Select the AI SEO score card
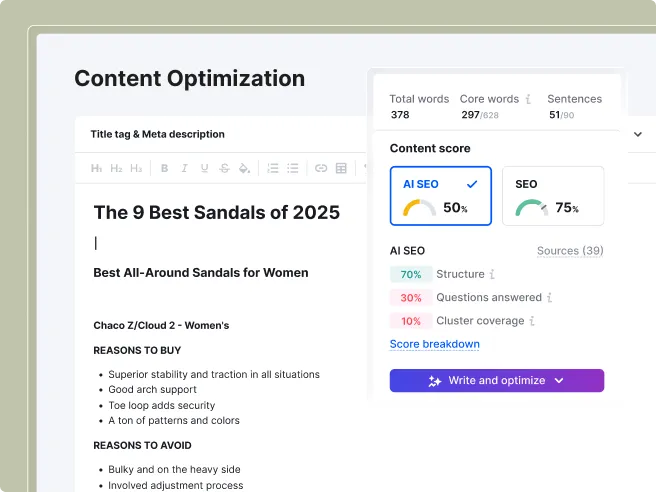 [x=441, y=196]
